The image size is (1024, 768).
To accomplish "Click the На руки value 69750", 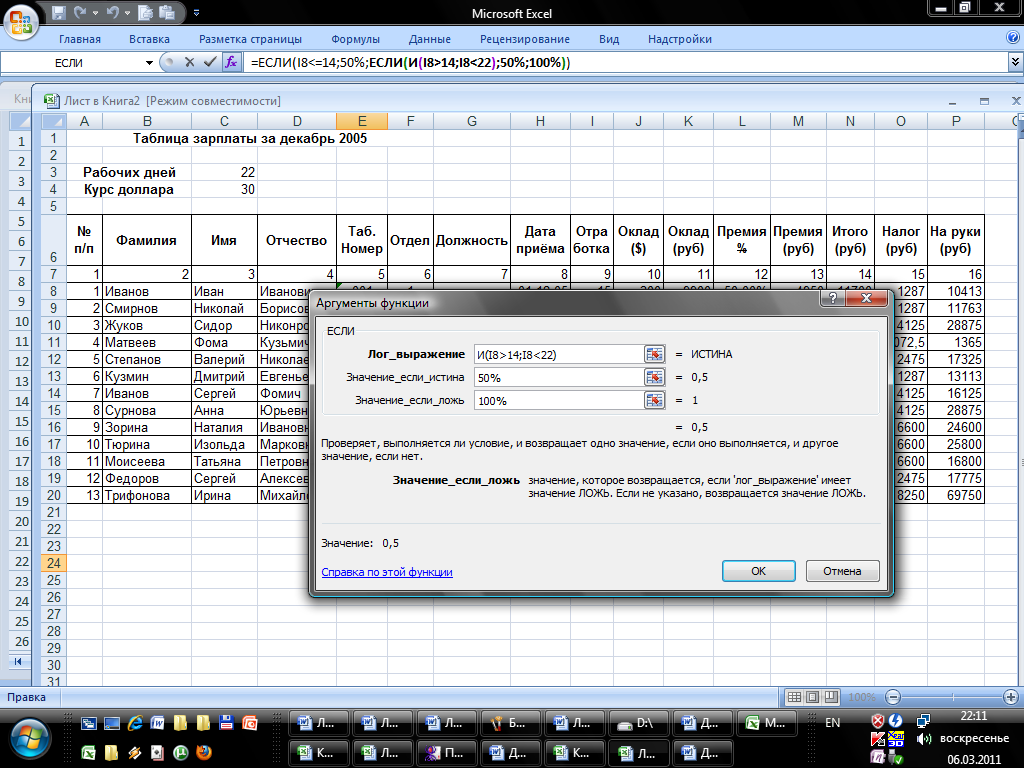I will point(955,495).
